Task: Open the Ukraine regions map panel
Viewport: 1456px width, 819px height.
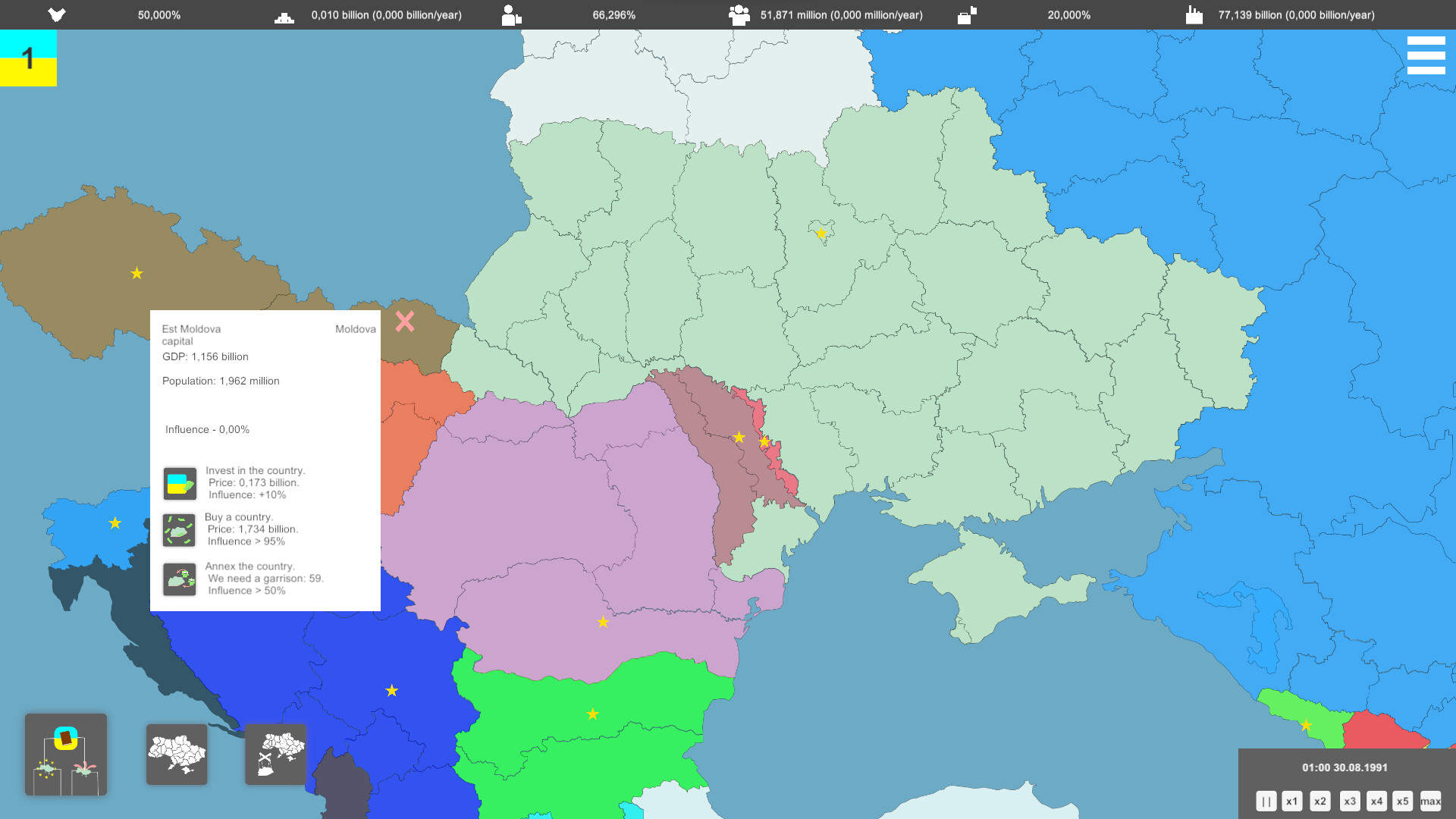Action: click(177, 755)
